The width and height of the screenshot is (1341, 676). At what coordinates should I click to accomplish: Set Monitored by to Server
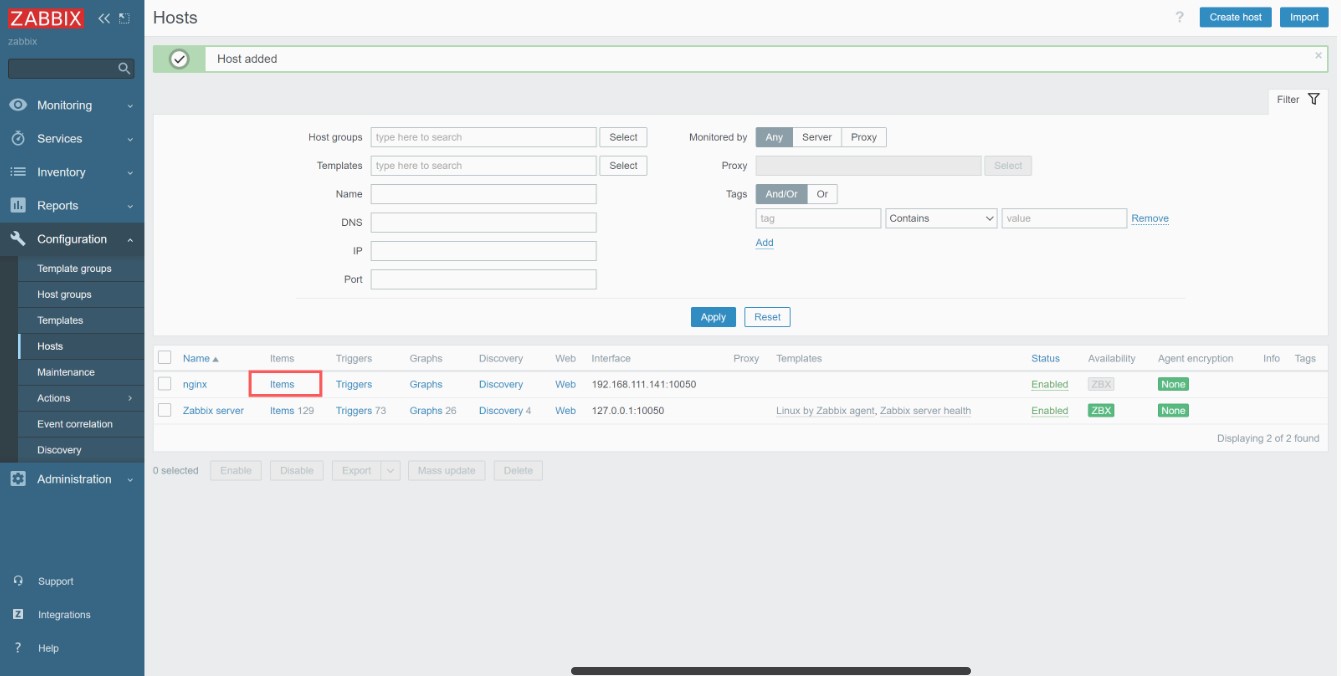click(817, 137)
